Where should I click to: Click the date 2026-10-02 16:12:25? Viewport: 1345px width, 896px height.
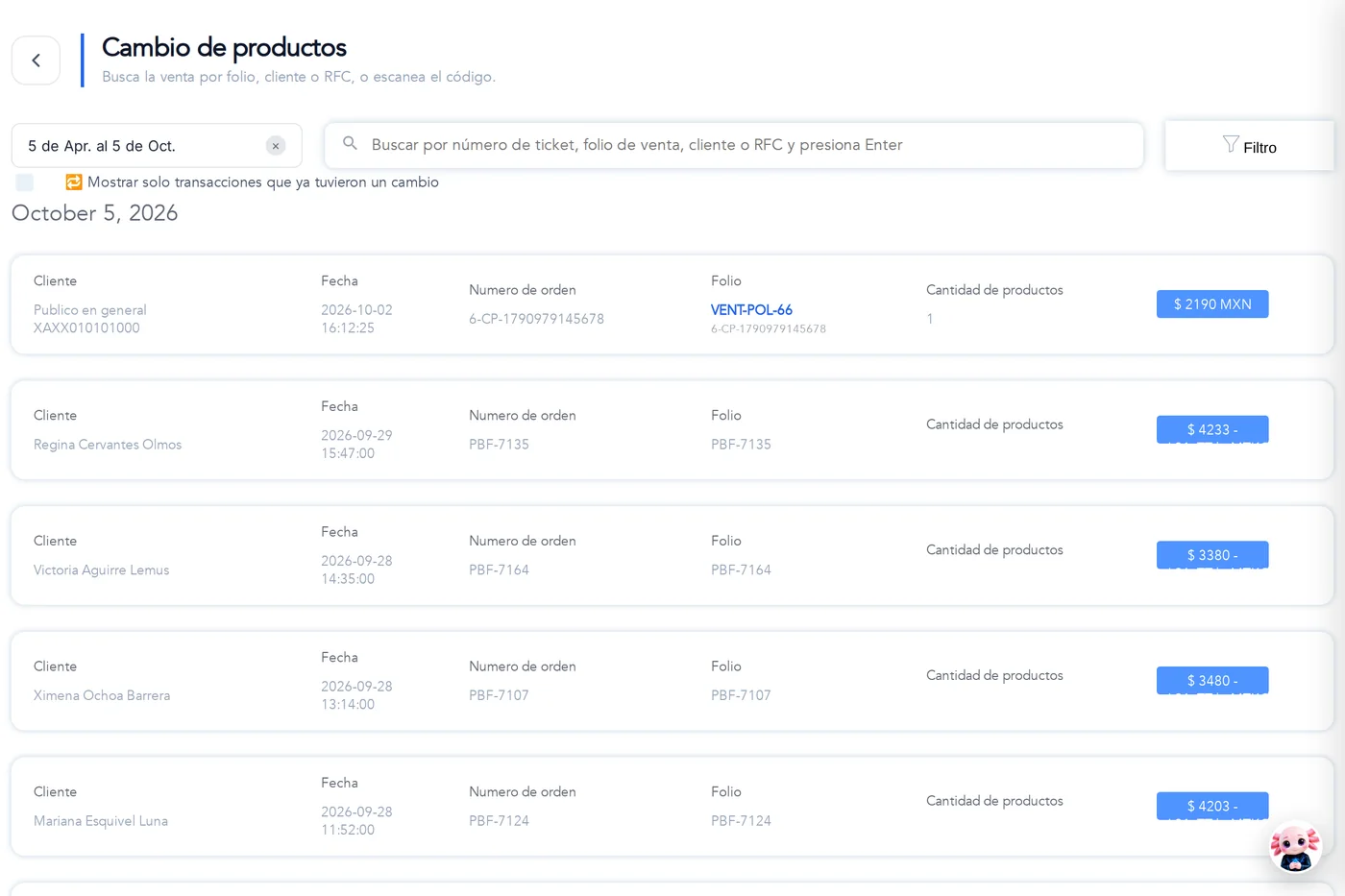click(356, 319)
